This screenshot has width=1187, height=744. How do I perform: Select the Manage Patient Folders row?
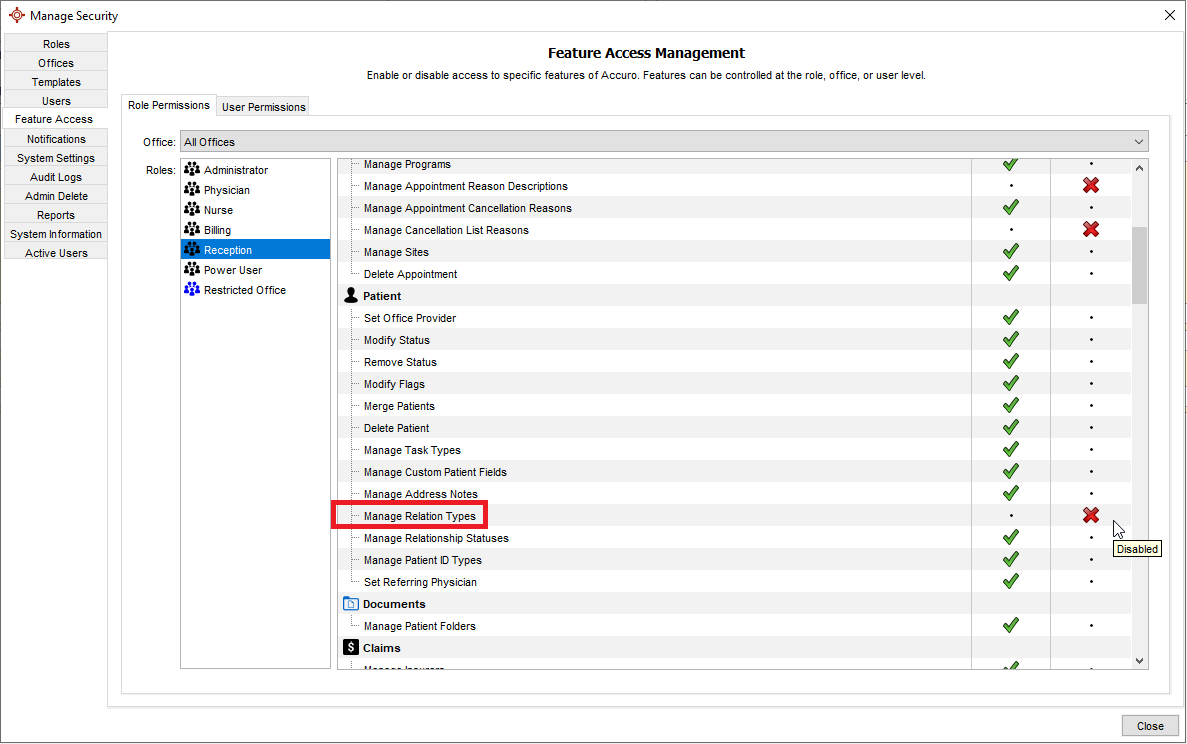419,626
